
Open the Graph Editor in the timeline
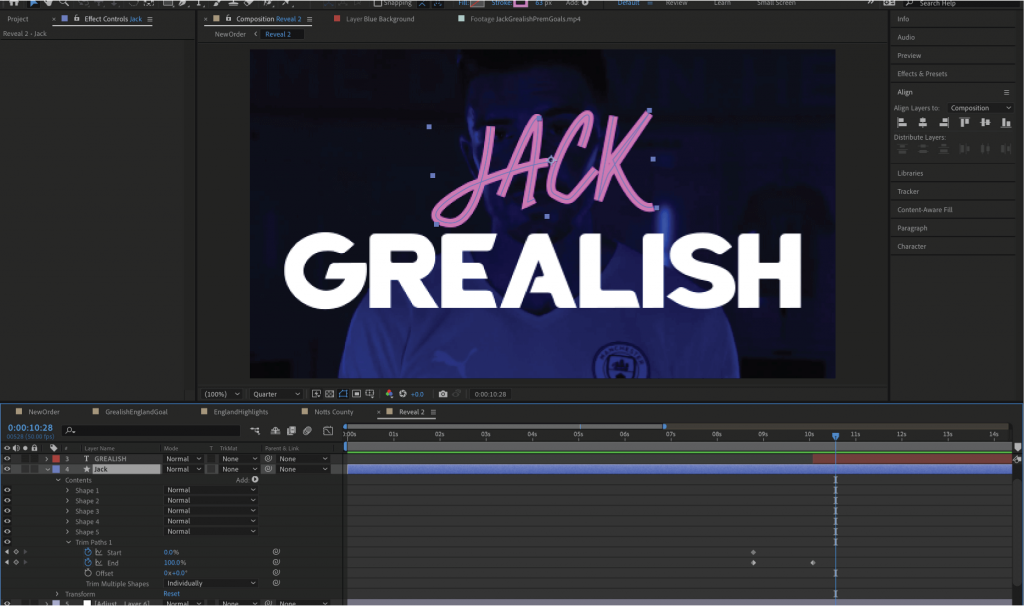pyautogui.click(x=327, y=430)
